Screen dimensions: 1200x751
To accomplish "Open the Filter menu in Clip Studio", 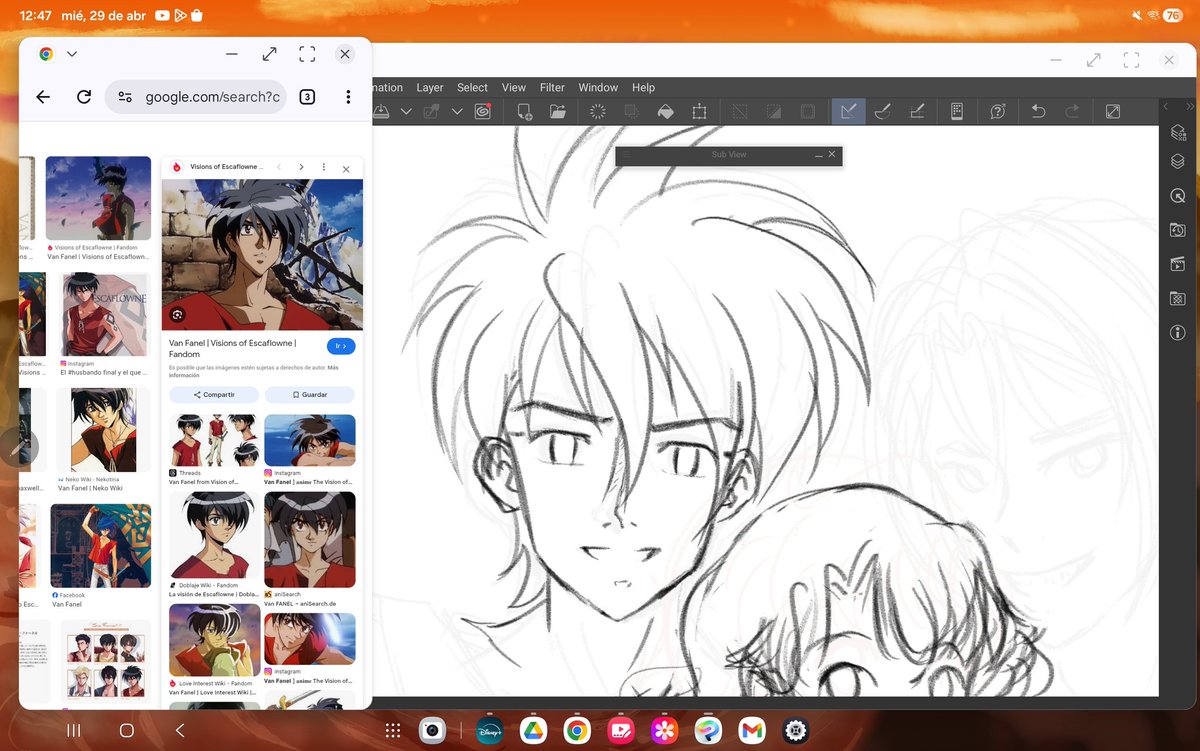I will 552,88.
